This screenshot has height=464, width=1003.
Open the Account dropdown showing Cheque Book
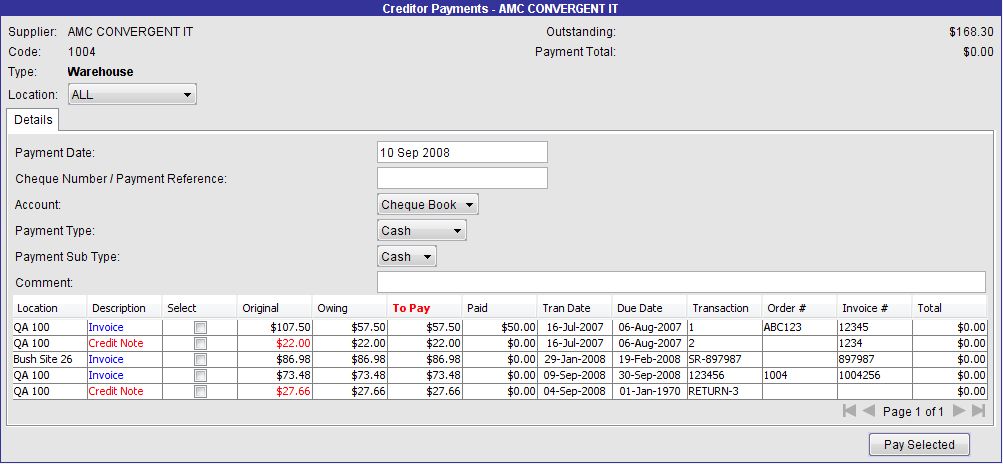(x=427, y=205)
